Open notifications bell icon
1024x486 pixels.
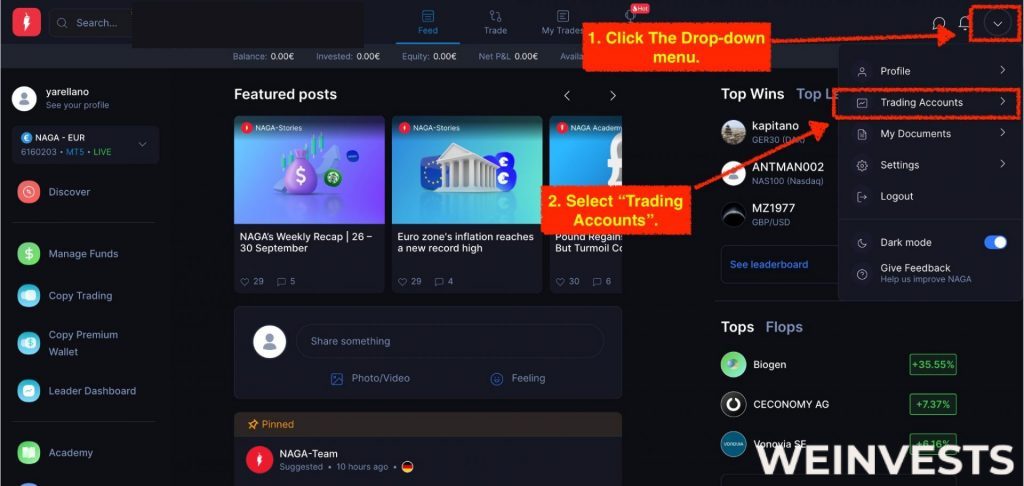pos(965,24)
